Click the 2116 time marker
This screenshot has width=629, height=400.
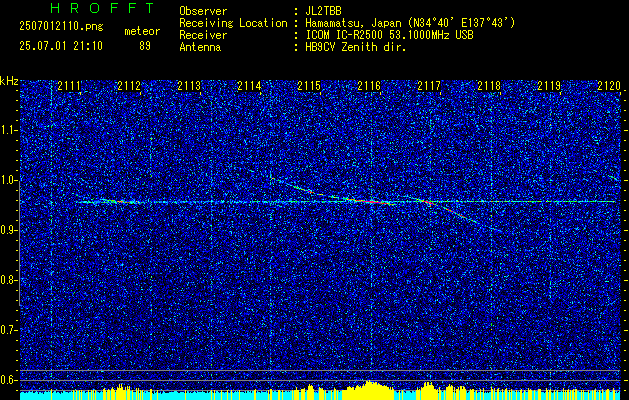(369, 86)
